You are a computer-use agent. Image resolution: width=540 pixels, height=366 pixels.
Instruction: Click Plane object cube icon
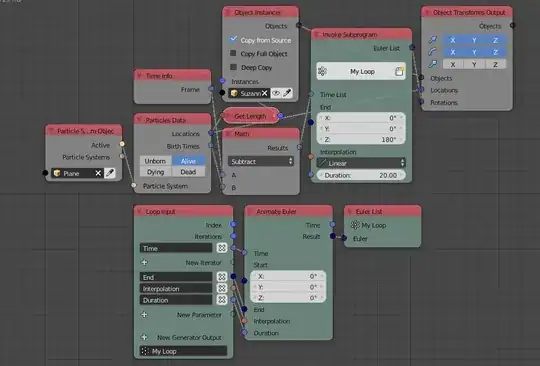[x=57, y=173]
